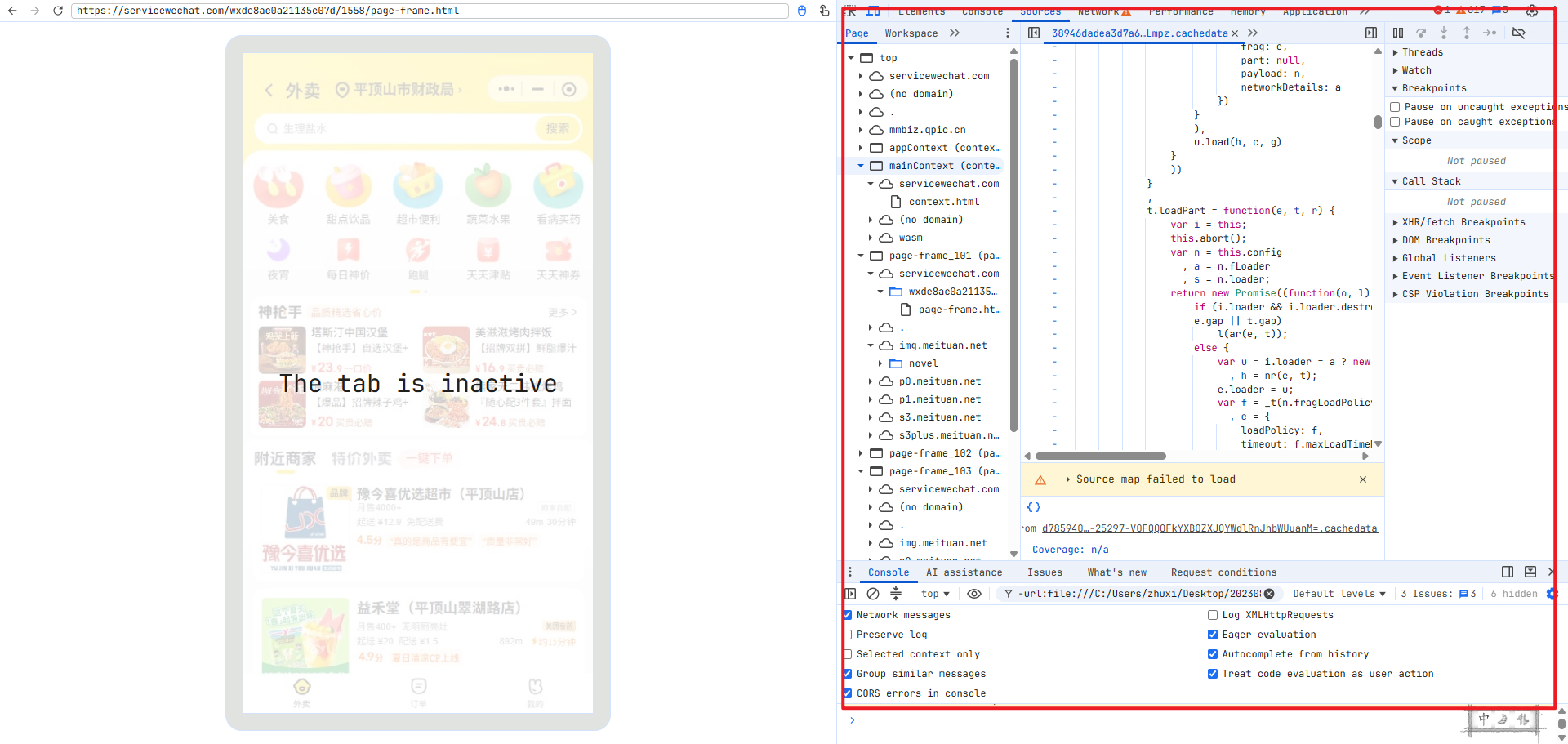Open console settings gear
Screen dimensions: 1568x744
pos(1552,594)
